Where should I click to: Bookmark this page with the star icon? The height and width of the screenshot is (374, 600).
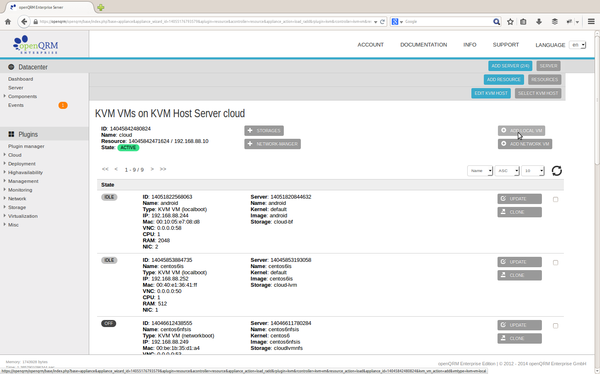510,22
